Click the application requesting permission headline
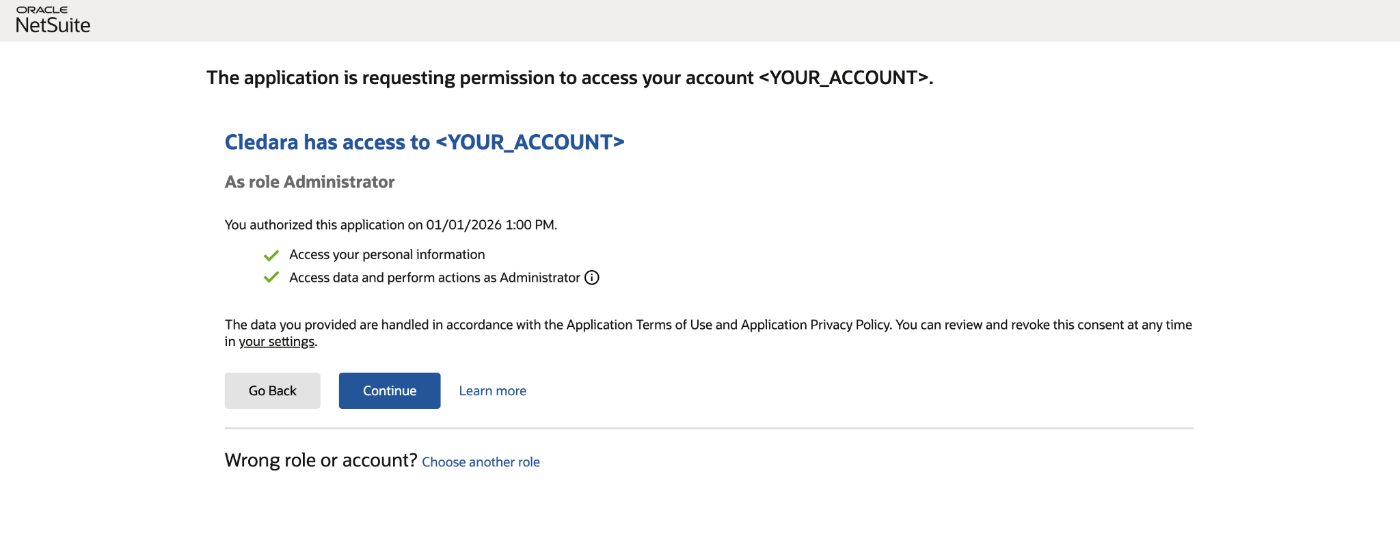Image resolution: width=1400 pixels, height=534 pixels. (570, 78)
